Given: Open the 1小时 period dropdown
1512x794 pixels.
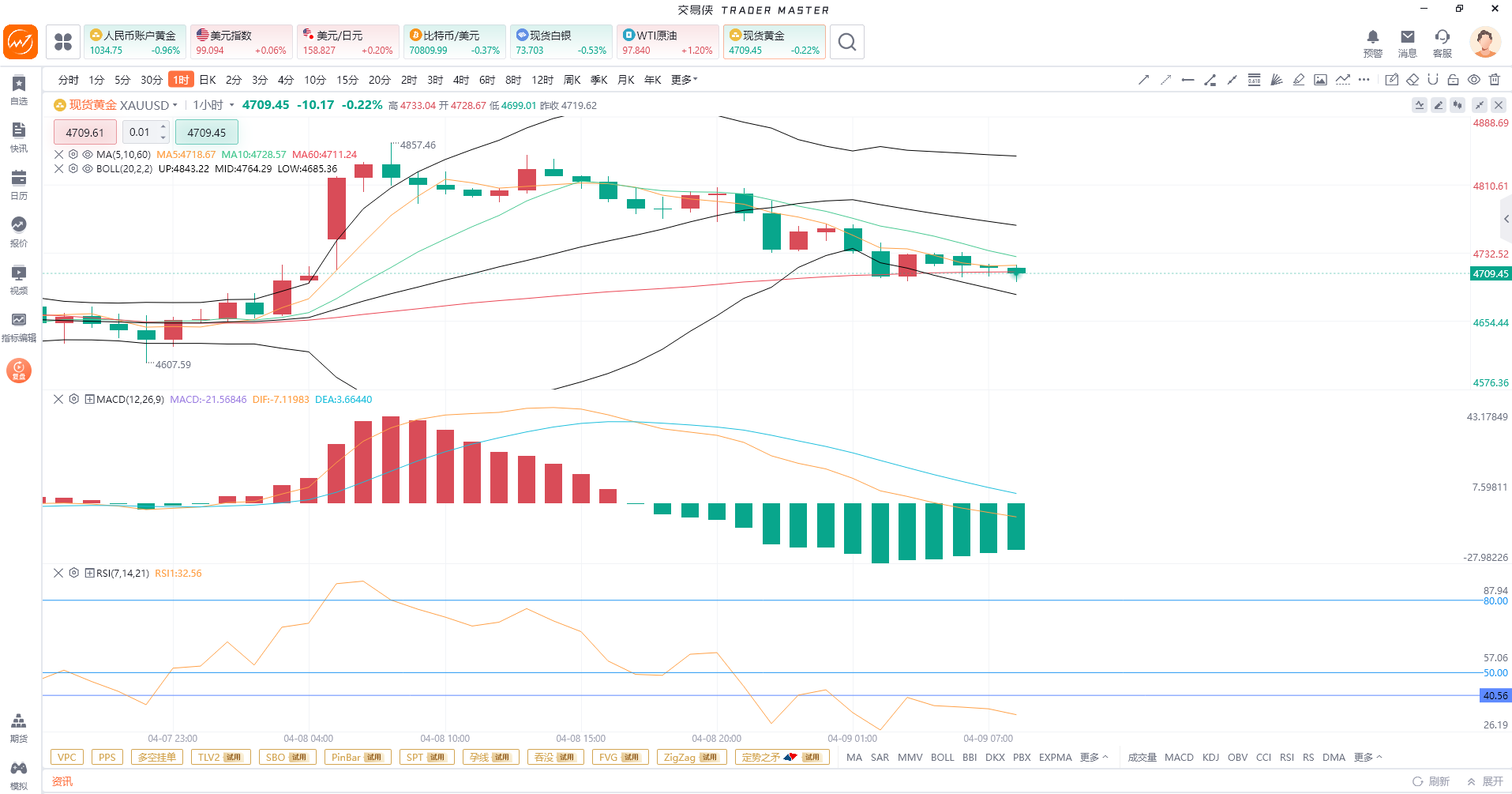Looking at the screenshot, I should tap(213, 105).
